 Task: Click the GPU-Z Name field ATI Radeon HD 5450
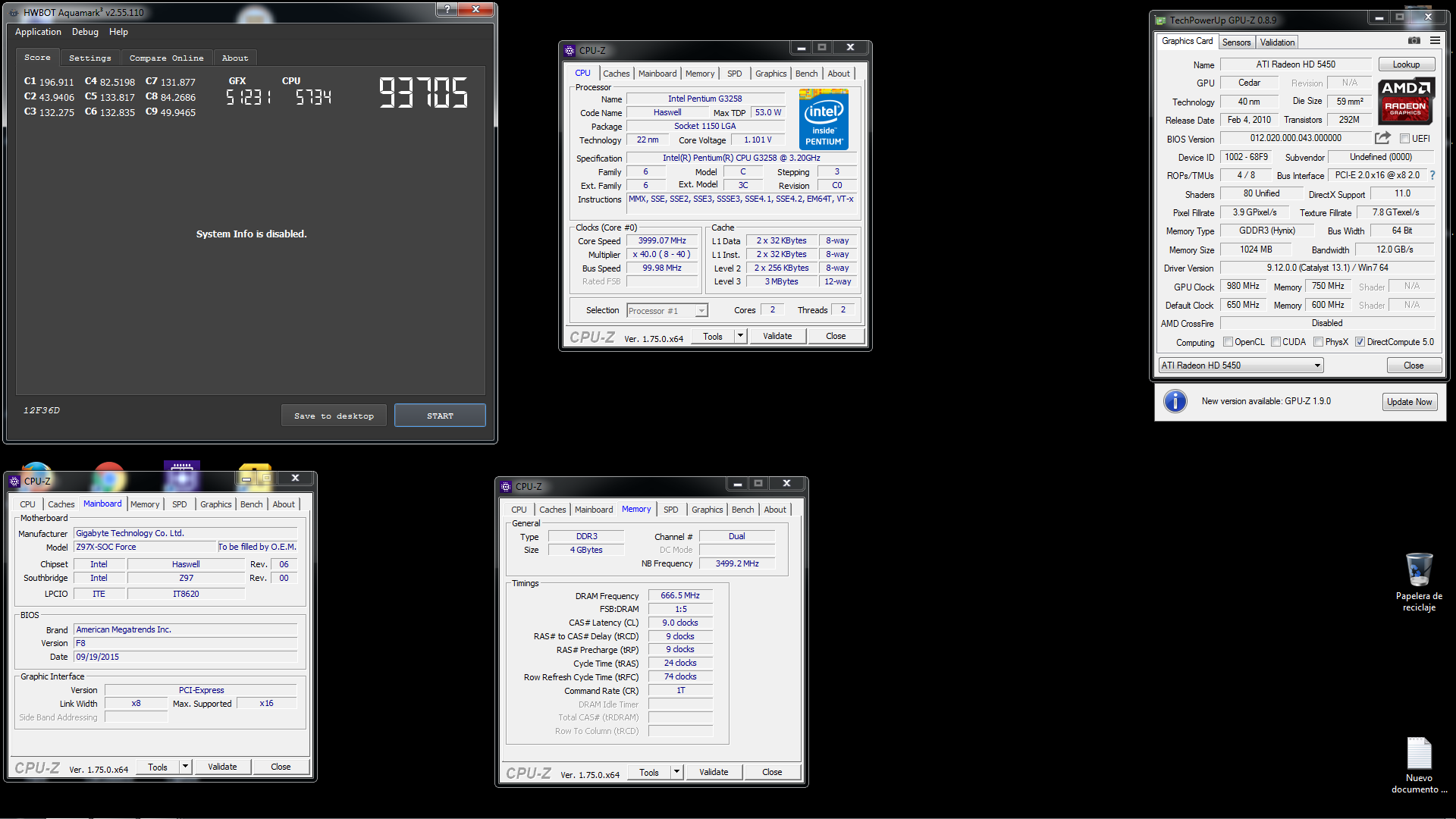(x=1295, y=64)
